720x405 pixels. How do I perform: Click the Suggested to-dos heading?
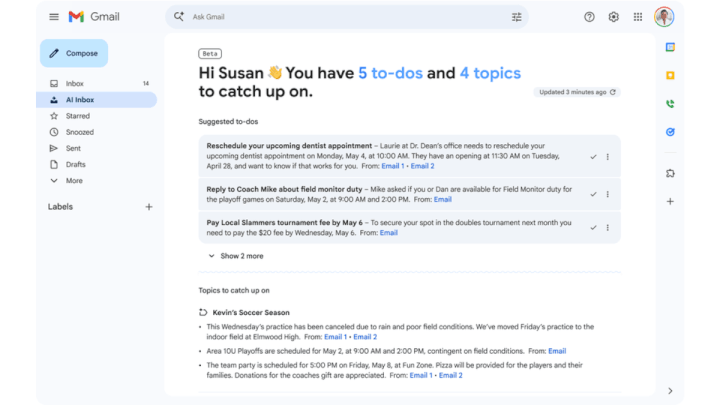pos(228,122)
